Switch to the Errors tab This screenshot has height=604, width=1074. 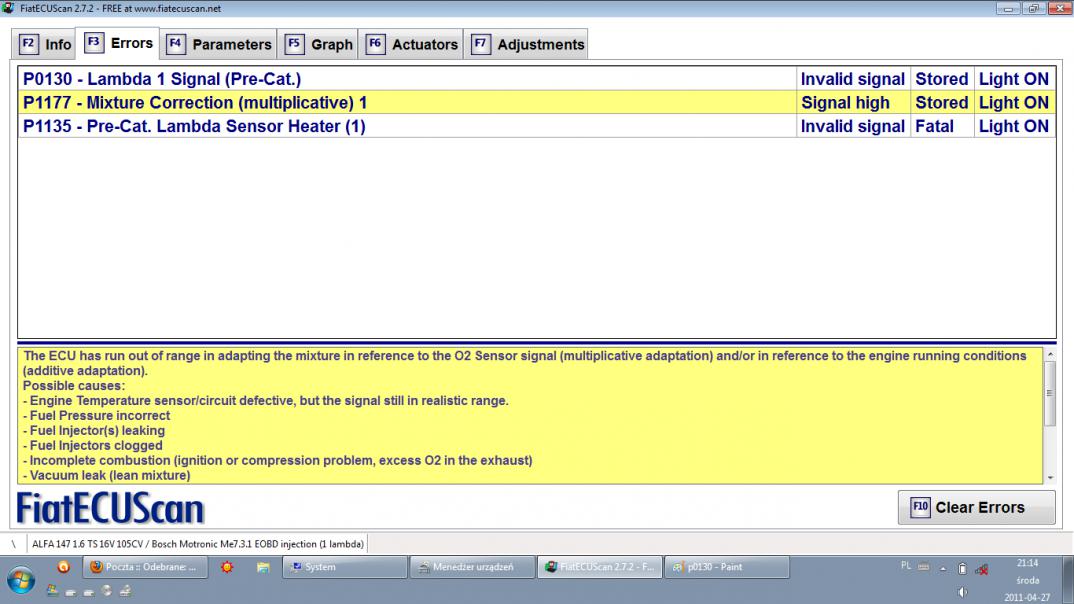pos(118,43)
